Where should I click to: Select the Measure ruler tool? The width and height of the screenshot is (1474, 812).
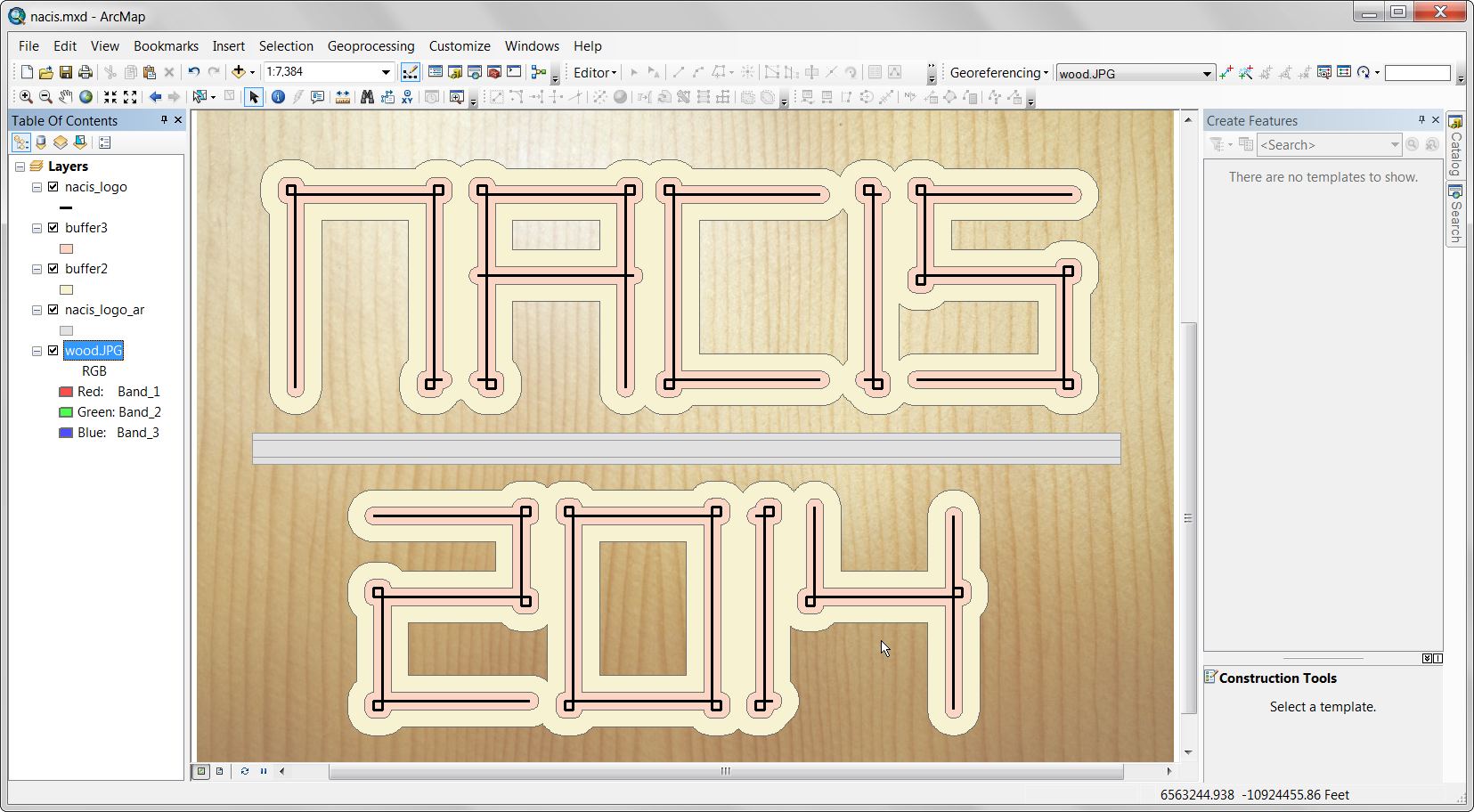[x=343, y=97]
